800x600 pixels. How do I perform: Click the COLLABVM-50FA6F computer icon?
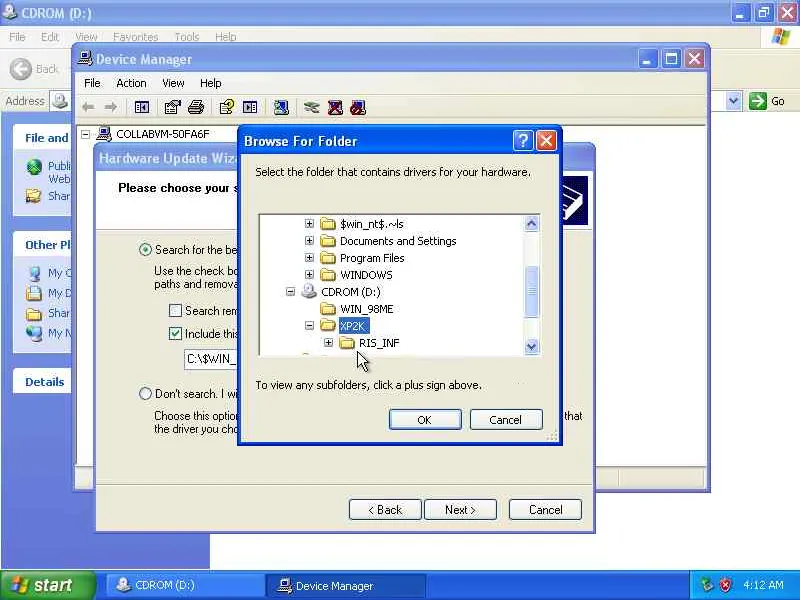point(104,134)
